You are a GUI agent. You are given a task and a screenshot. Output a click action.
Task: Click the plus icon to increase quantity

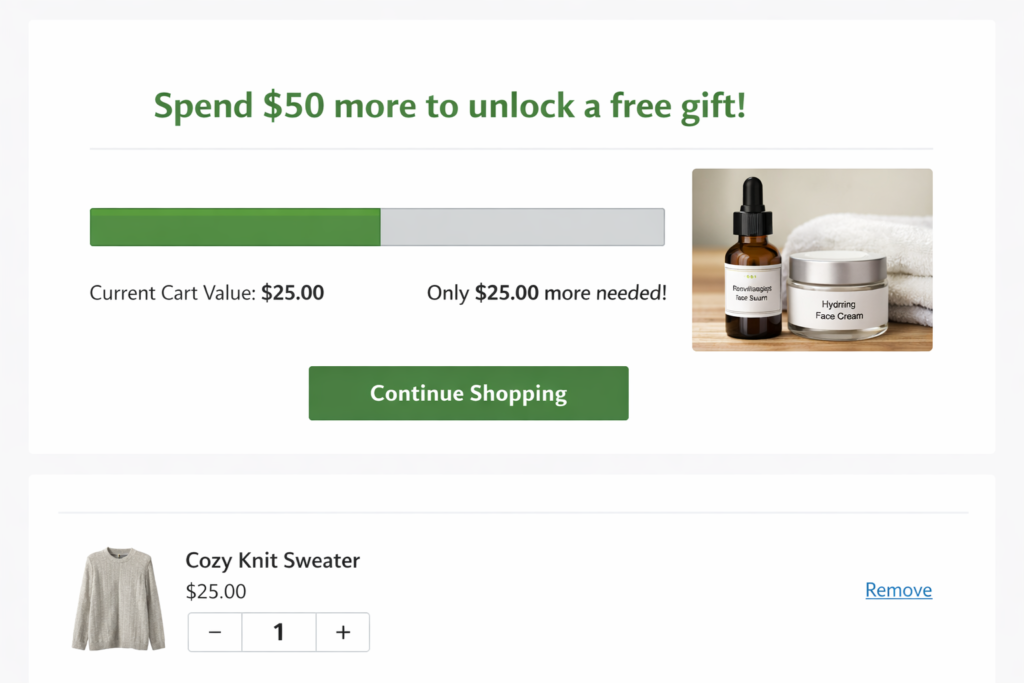coord(342,632)
